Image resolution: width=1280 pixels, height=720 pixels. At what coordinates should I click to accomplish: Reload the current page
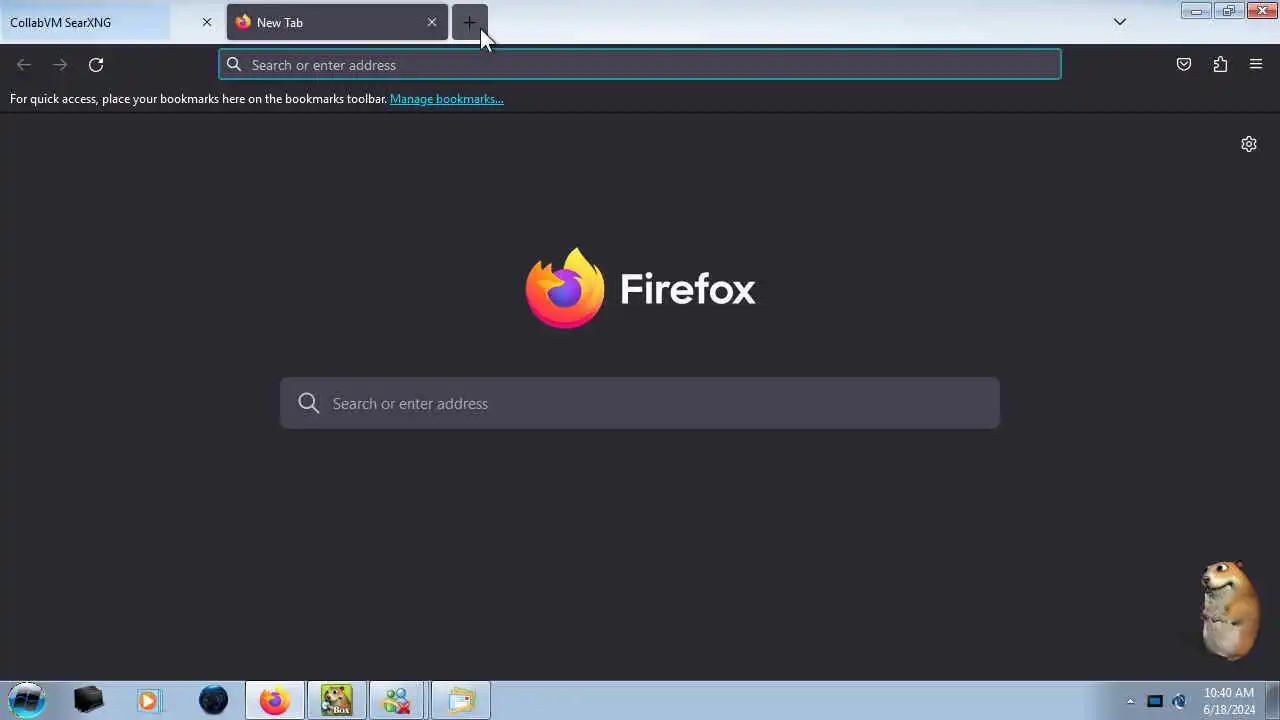point(96,65)
